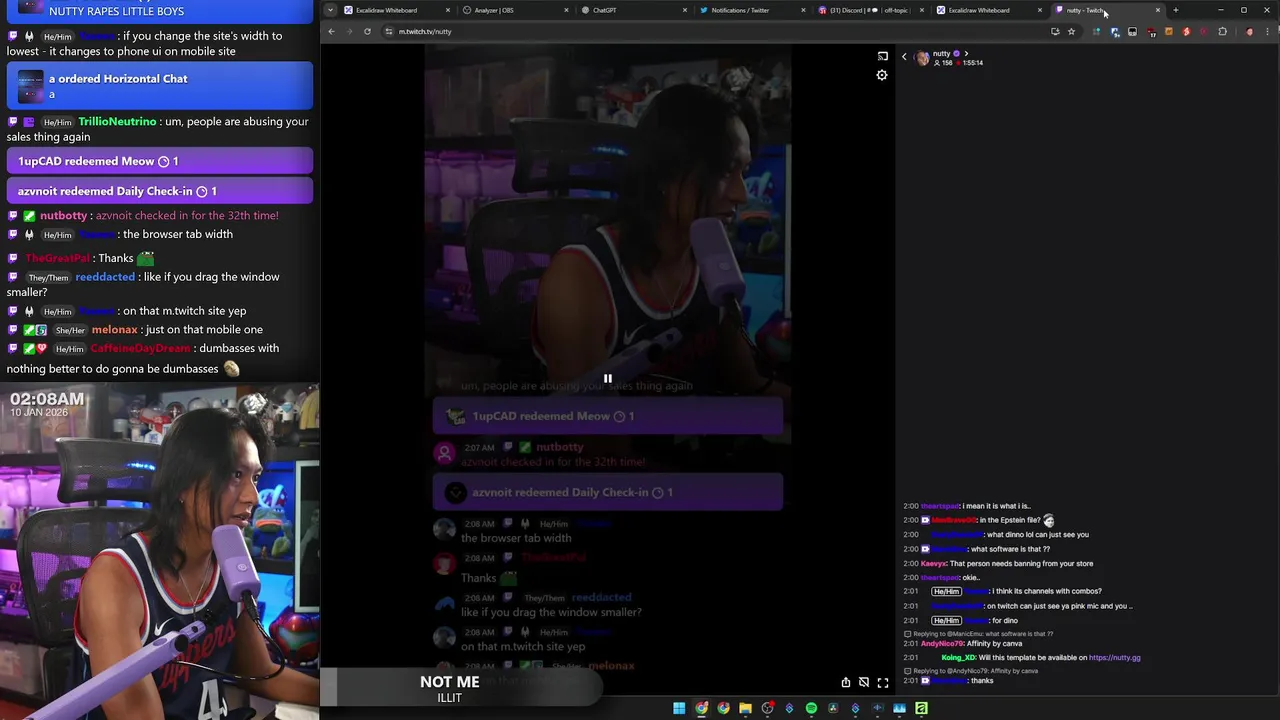1280x720 pixels.
Task: Click the Kaevyx username in side chat
Action: [933, 563]
